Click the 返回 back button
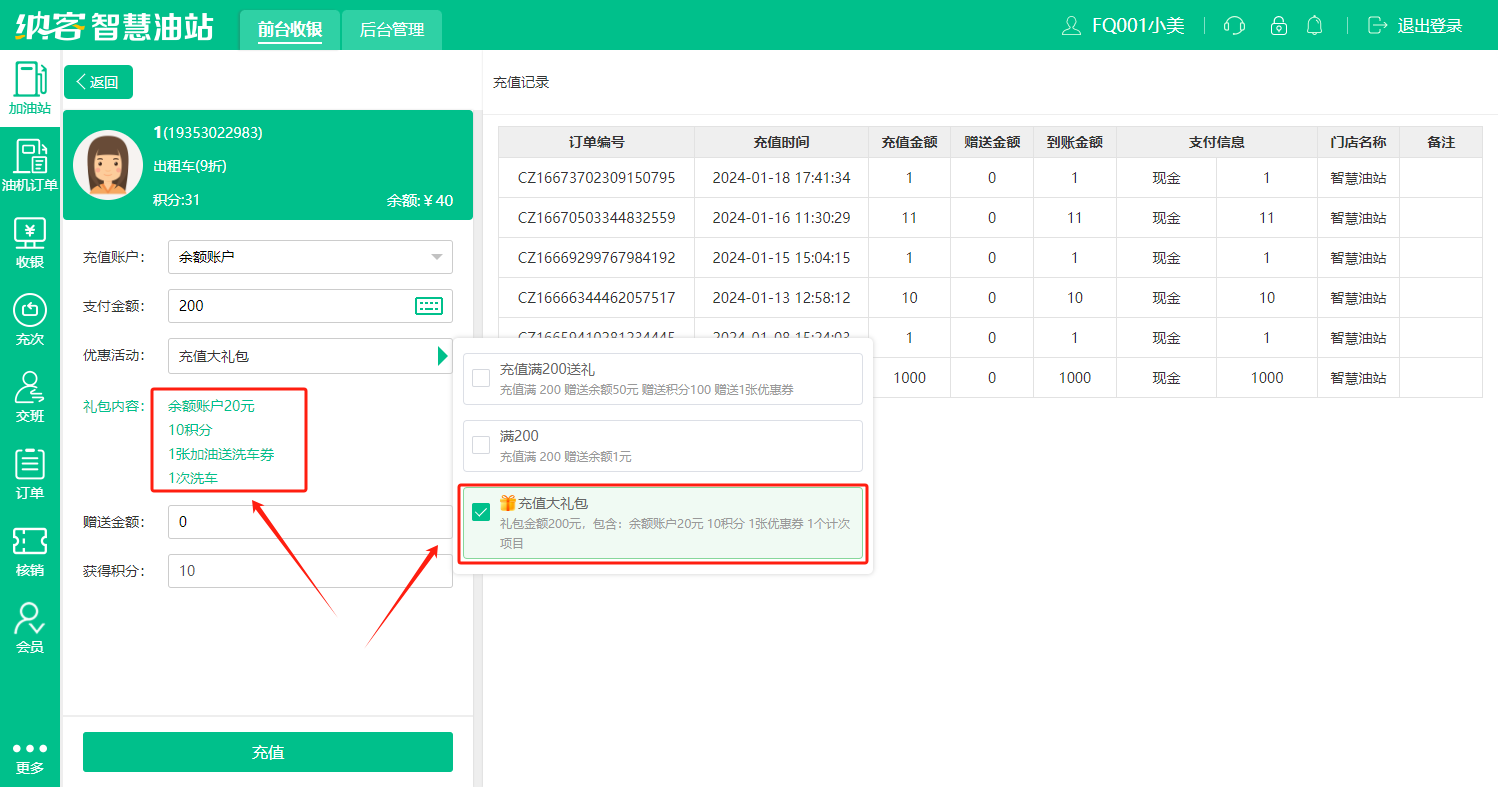 [98, 82]
